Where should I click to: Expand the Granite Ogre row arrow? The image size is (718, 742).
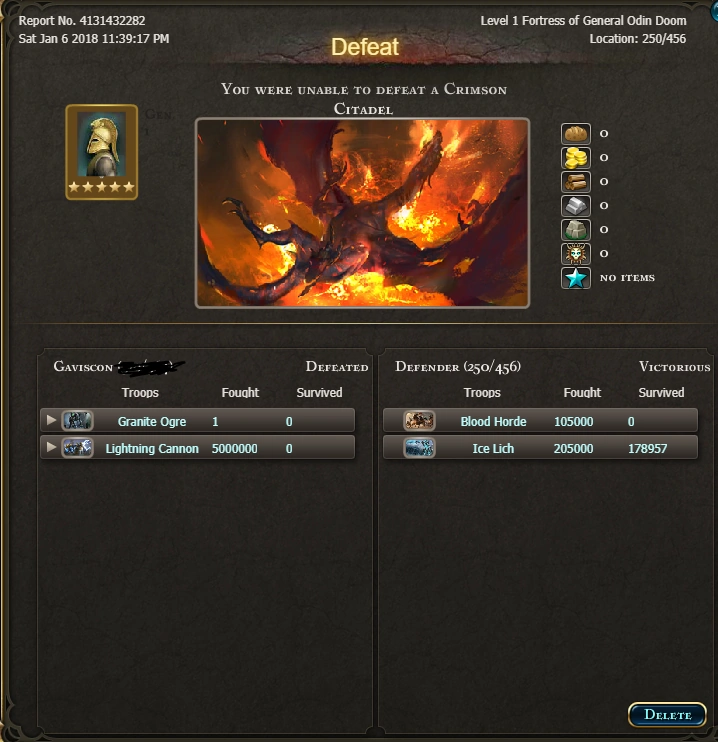(x=51, y=420)
